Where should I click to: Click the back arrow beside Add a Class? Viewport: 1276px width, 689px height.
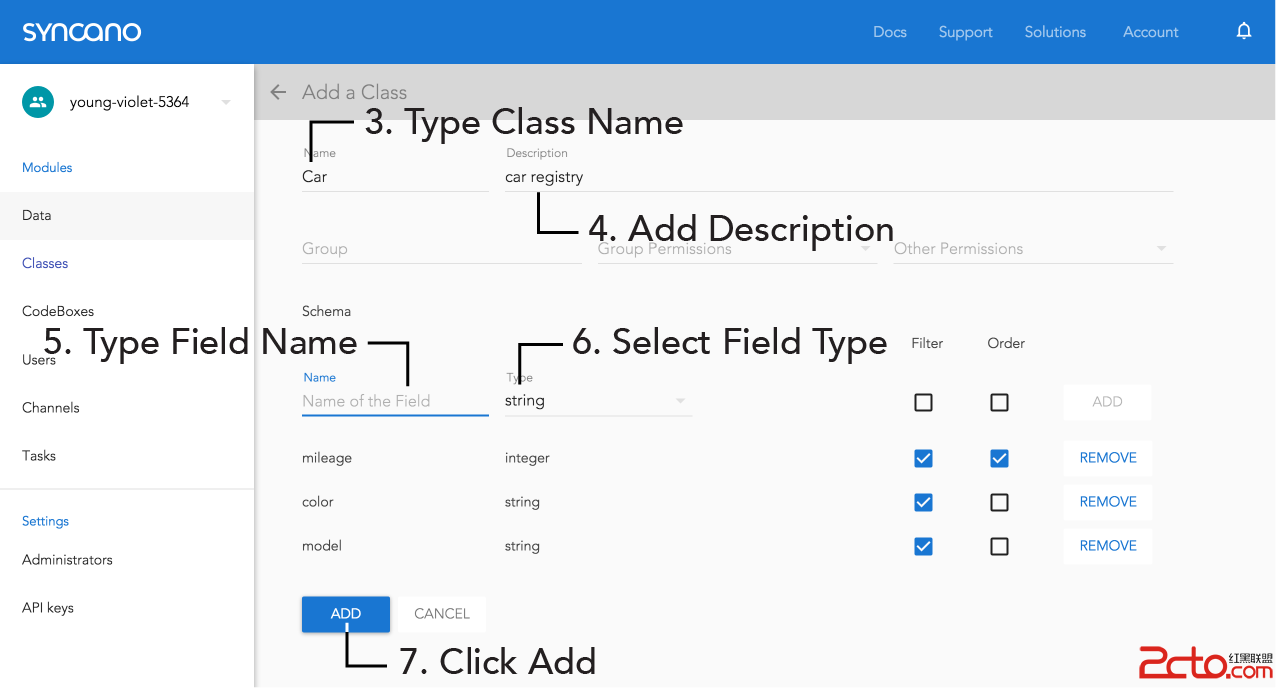click(278, 92)
